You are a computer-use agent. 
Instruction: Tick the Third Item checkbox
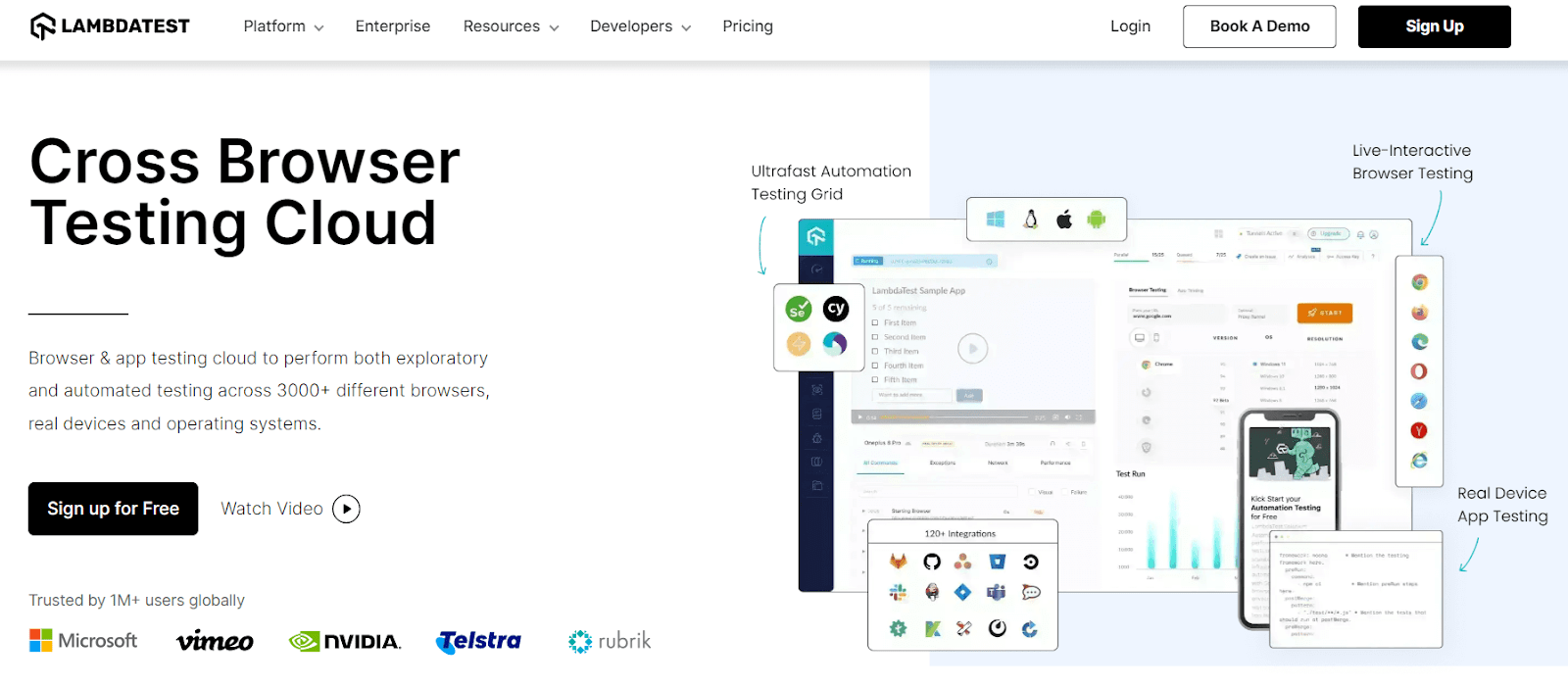pos(875,351)
